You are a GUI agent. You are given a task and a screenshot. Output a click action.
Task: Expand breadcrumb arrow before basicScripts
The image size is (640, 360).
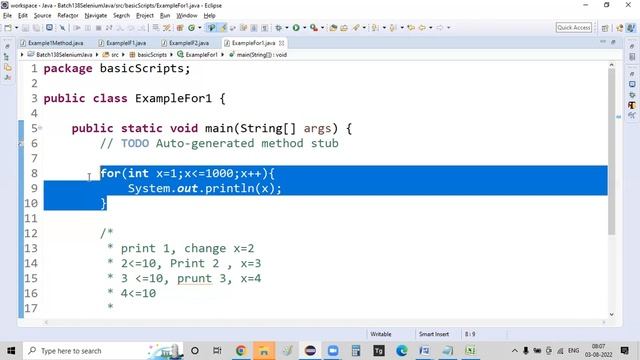pos(124,55)
